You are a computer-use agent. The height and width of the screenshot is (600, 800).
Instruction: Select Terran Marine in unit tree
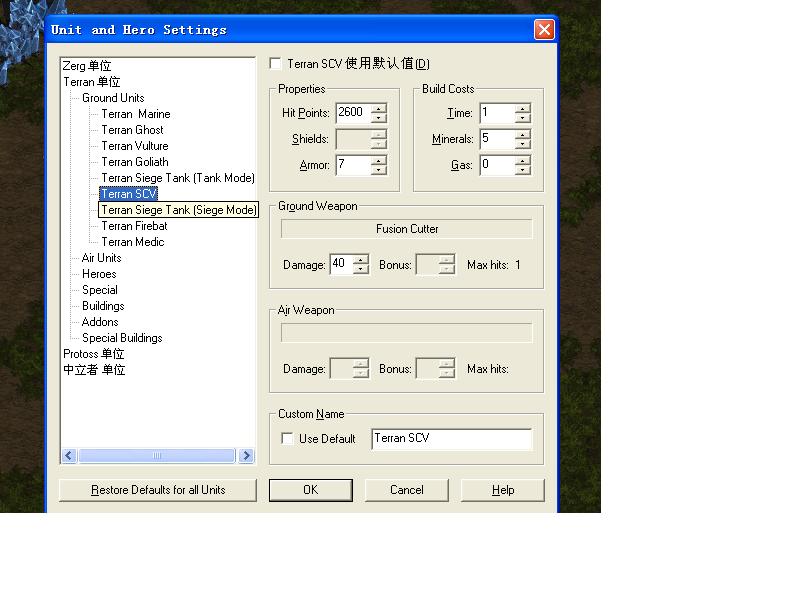pos(136,114)
